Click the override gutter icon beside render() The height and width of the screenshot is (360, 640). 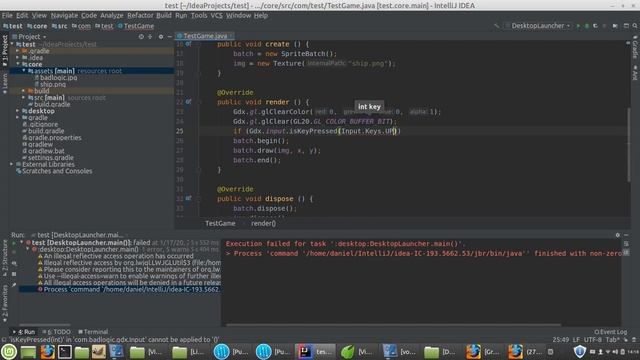pos(188,102)
